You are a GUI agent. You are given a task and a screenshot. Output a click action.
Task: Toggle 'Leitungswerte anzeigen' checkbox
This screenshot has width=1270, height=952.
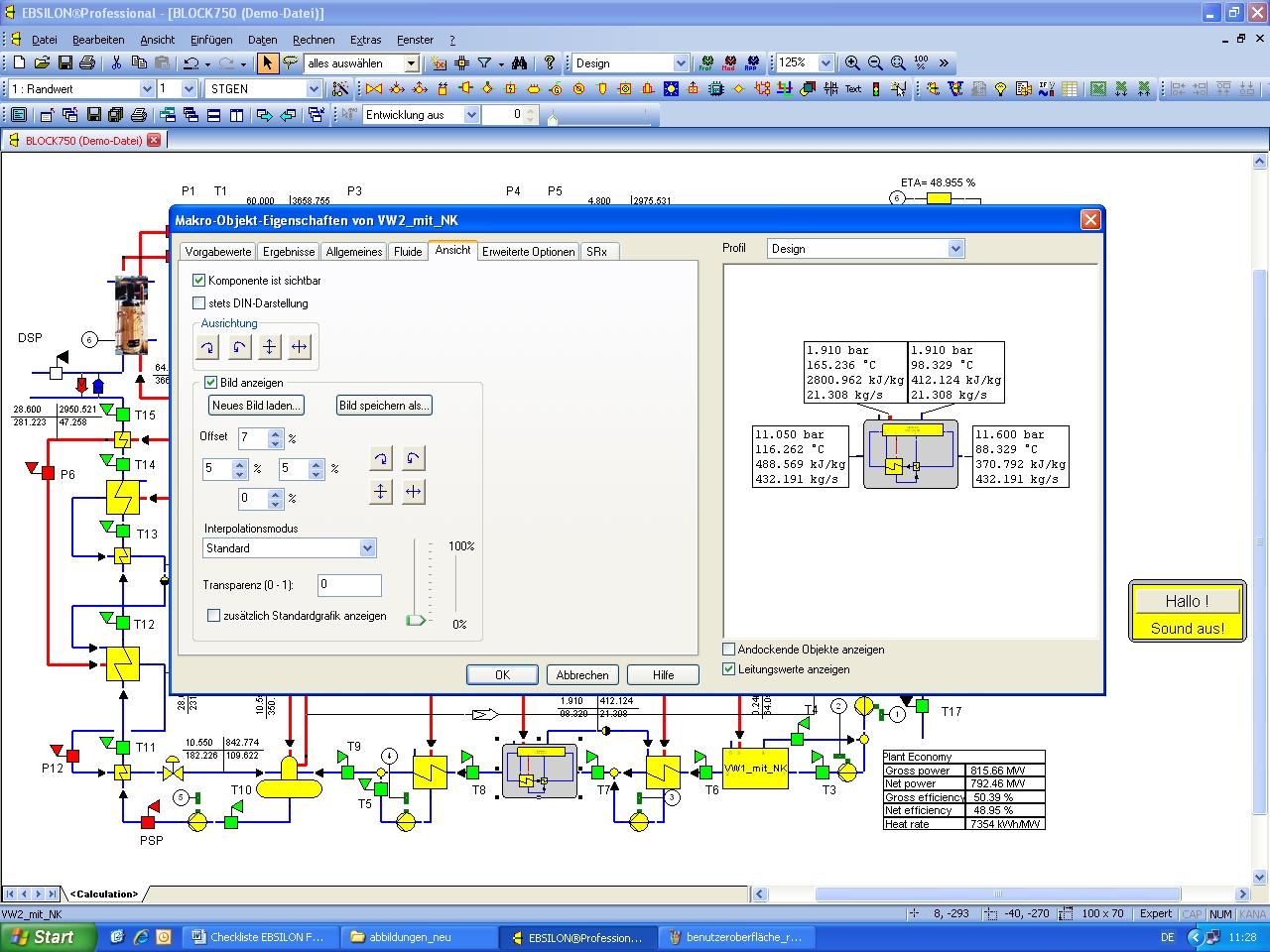coord(729,669)
